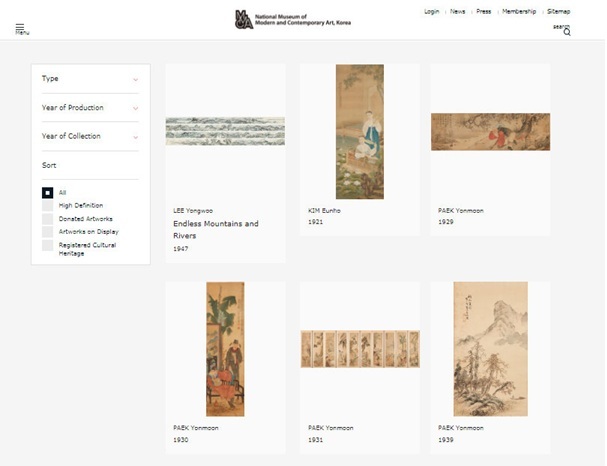The width and height of the screenshot is (607, 466).
Task: Open the Sitemap link
Action: pyautogui.click(x=559, y=12)
